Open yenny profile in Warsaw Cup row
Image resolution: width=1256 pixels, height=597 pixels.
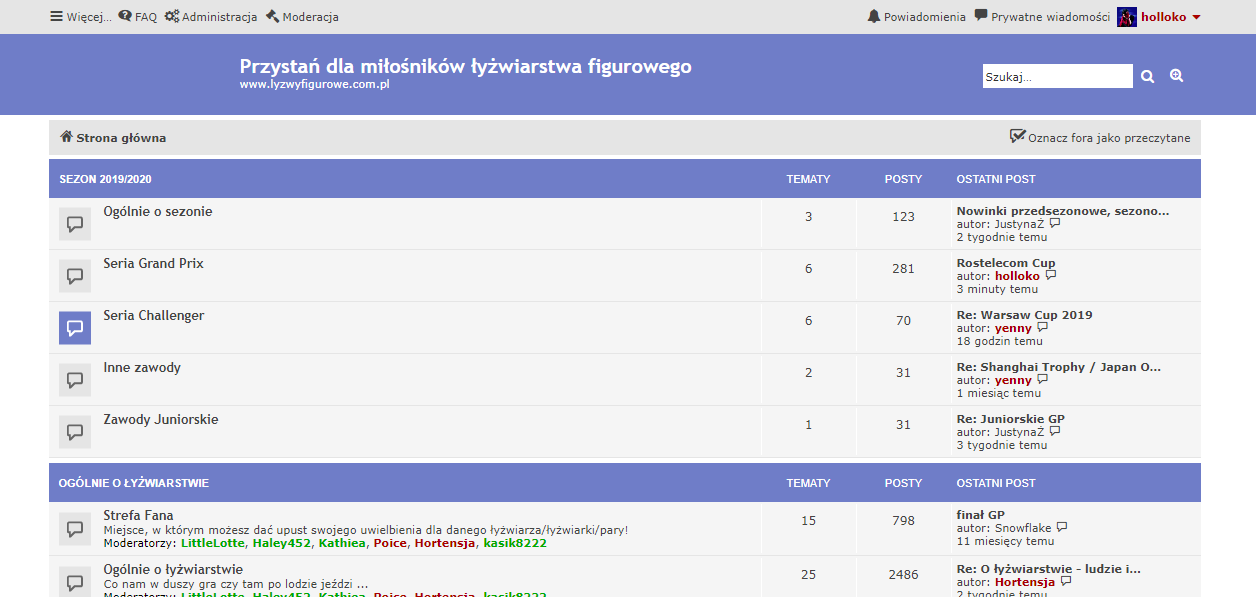click(1013, 328)
